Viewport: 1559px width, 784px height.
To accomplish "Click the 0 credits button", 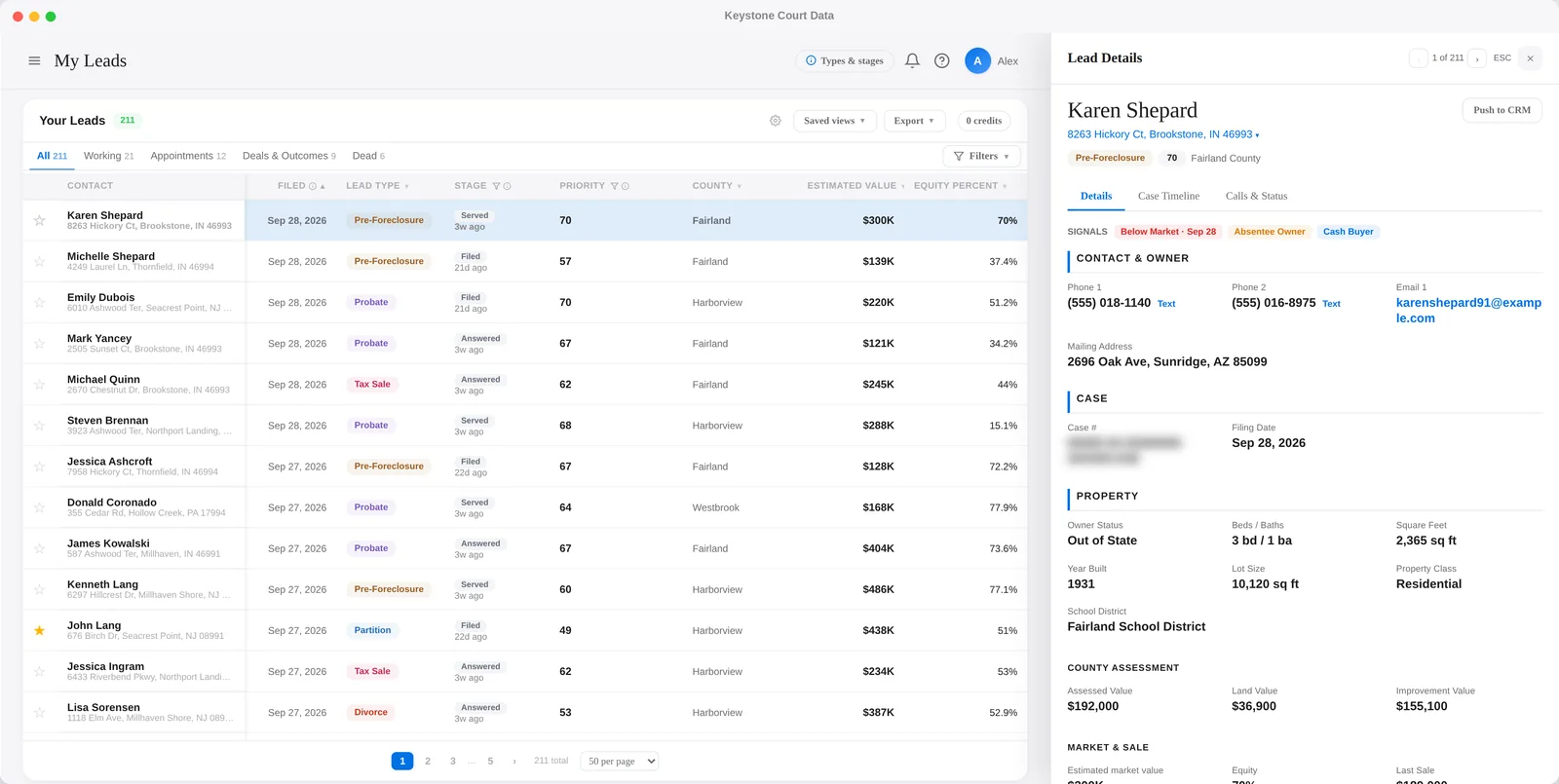I will 983,121.
